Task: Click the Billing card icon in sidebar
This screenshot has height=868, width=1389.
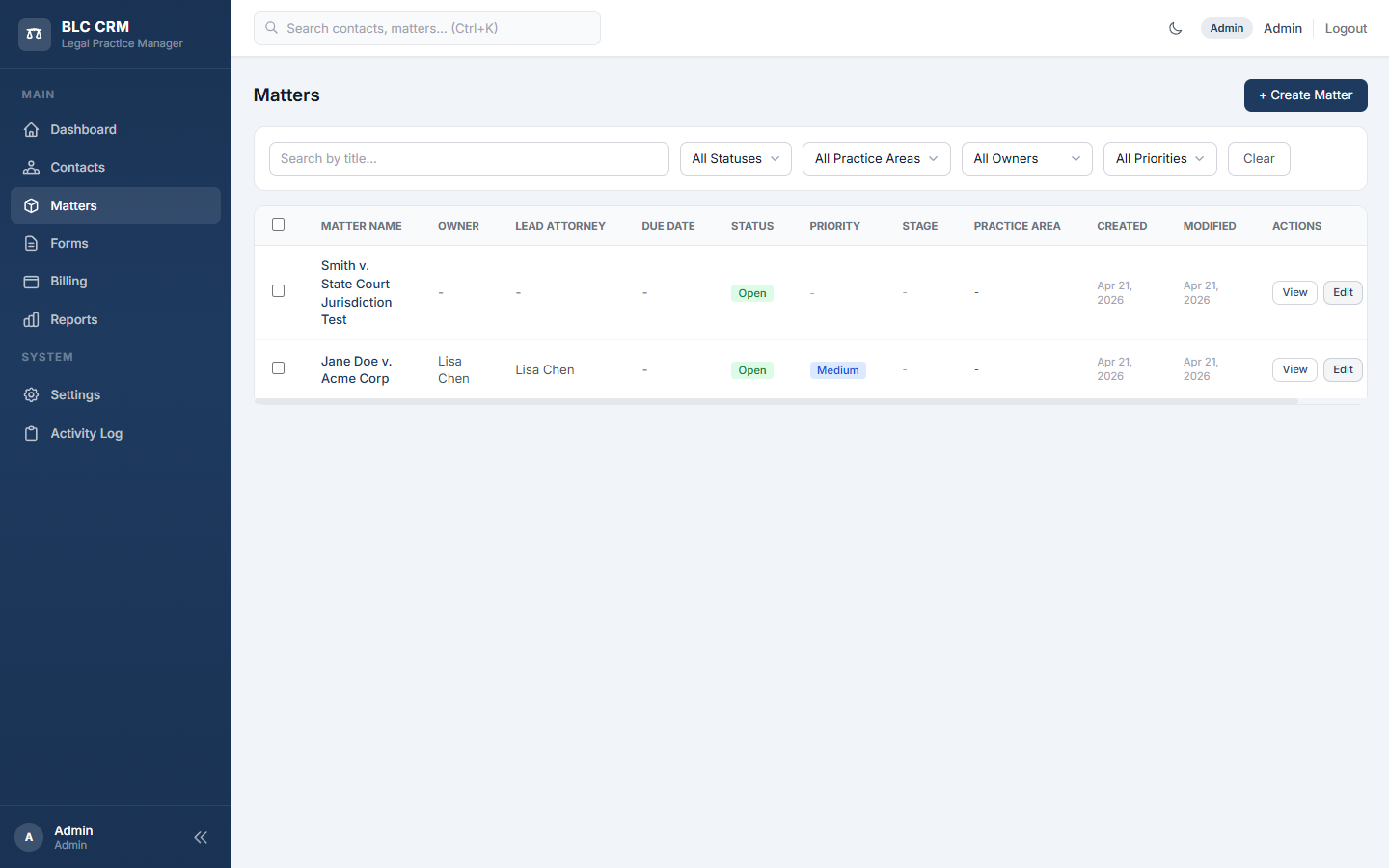Action: point(32,281)
